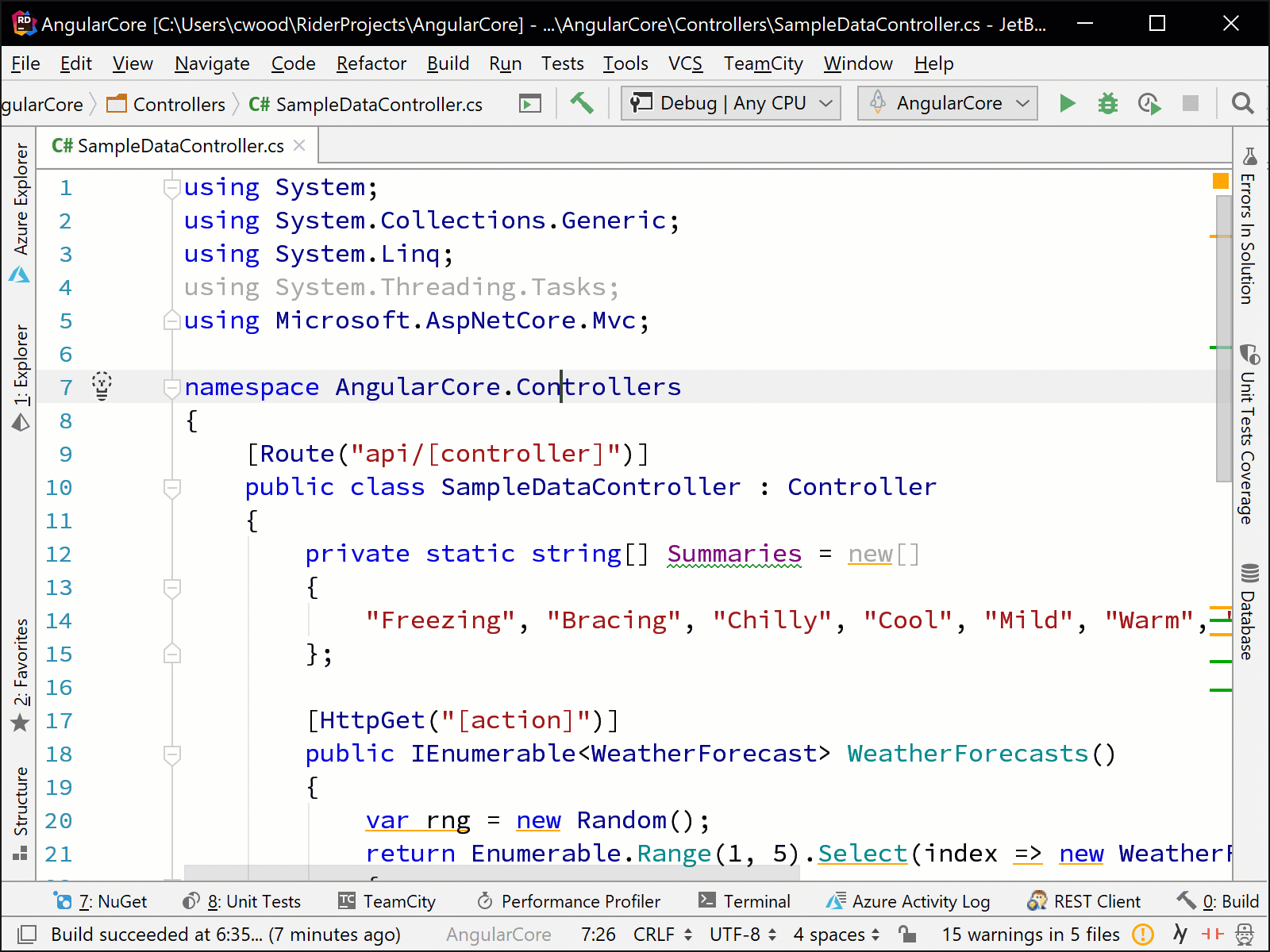Start debugging with the bug icon

[x=1107, y=103]
